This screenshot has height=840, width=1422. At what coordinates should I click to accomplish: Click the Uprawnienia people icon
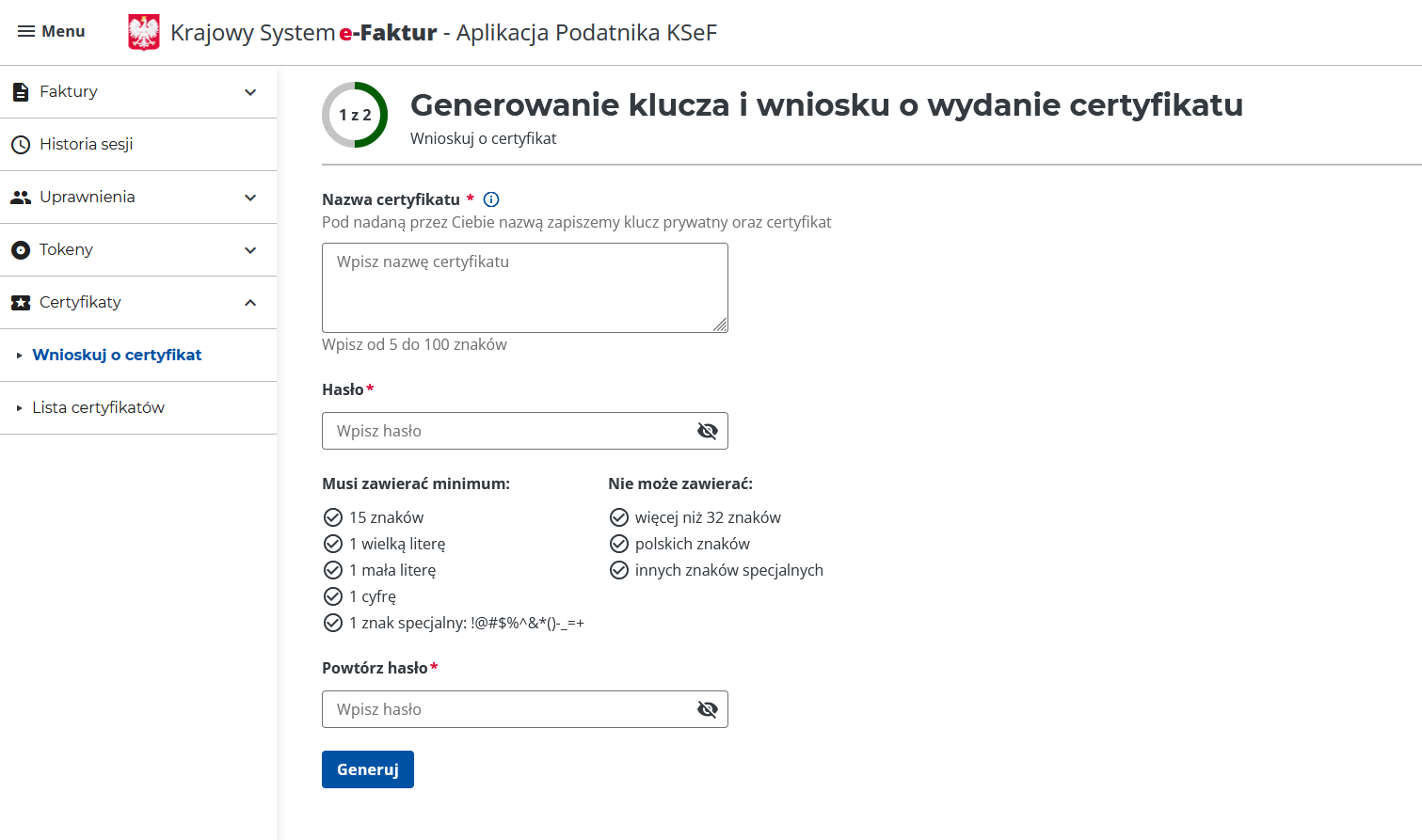click(x=20, y=197)
